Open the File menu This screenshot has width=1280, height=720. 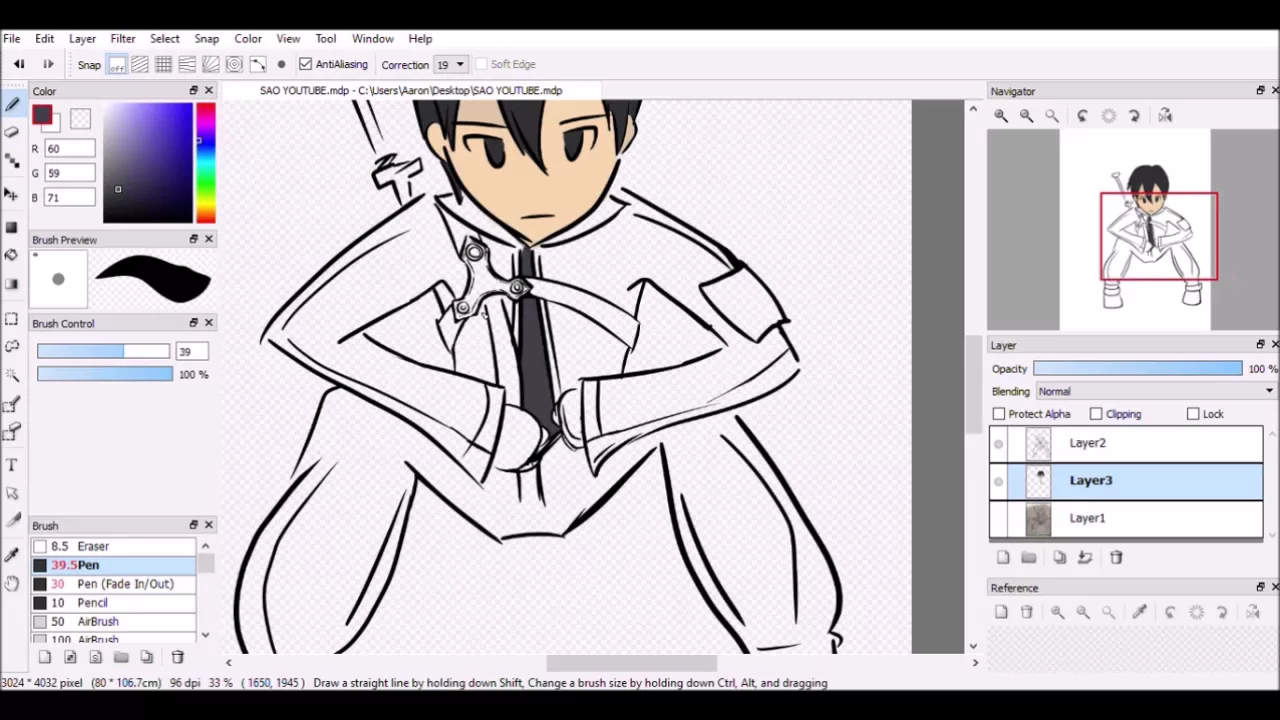[12, 38]
